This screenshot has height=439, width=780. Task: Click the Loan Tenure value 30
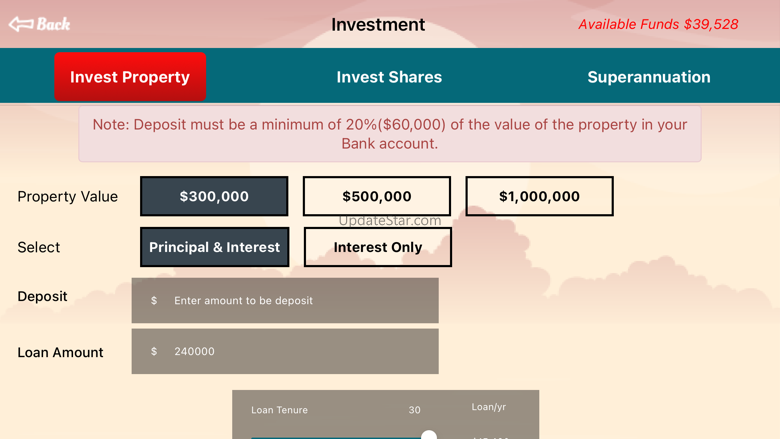click(x=414, y=410)
